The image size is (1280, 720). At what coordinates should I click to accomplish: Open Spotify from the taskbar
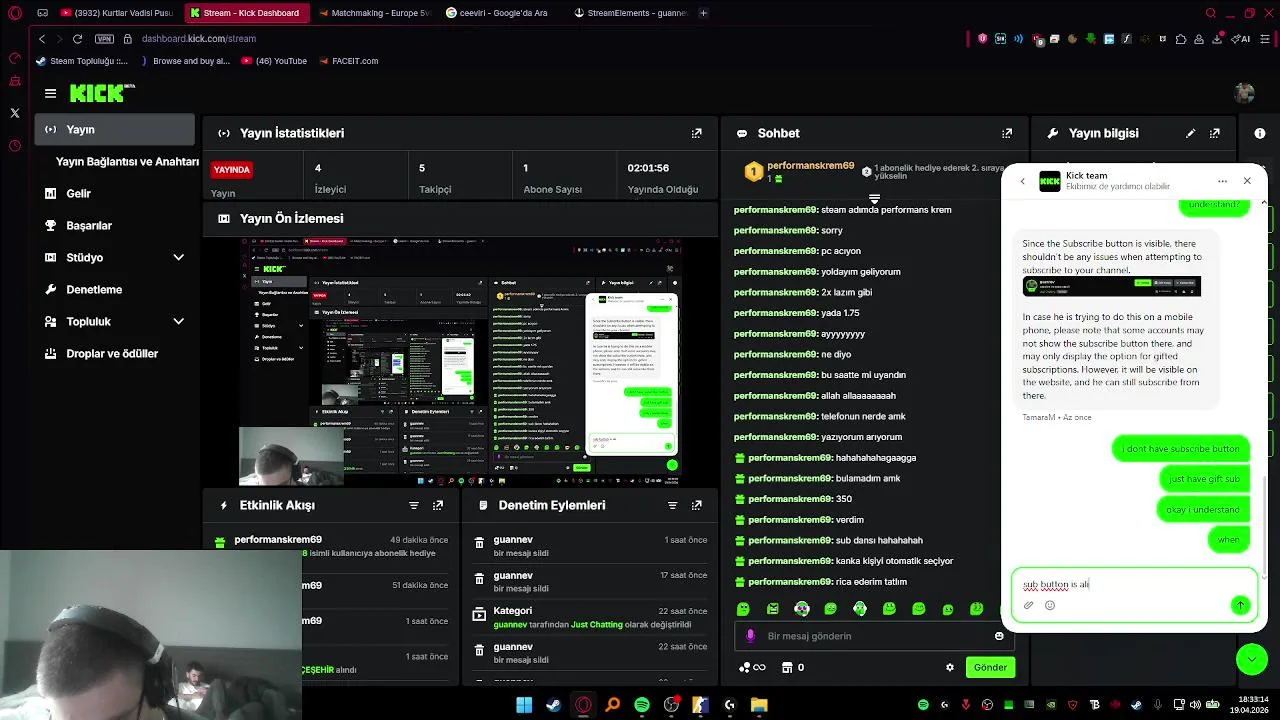[x=642, y=705]
